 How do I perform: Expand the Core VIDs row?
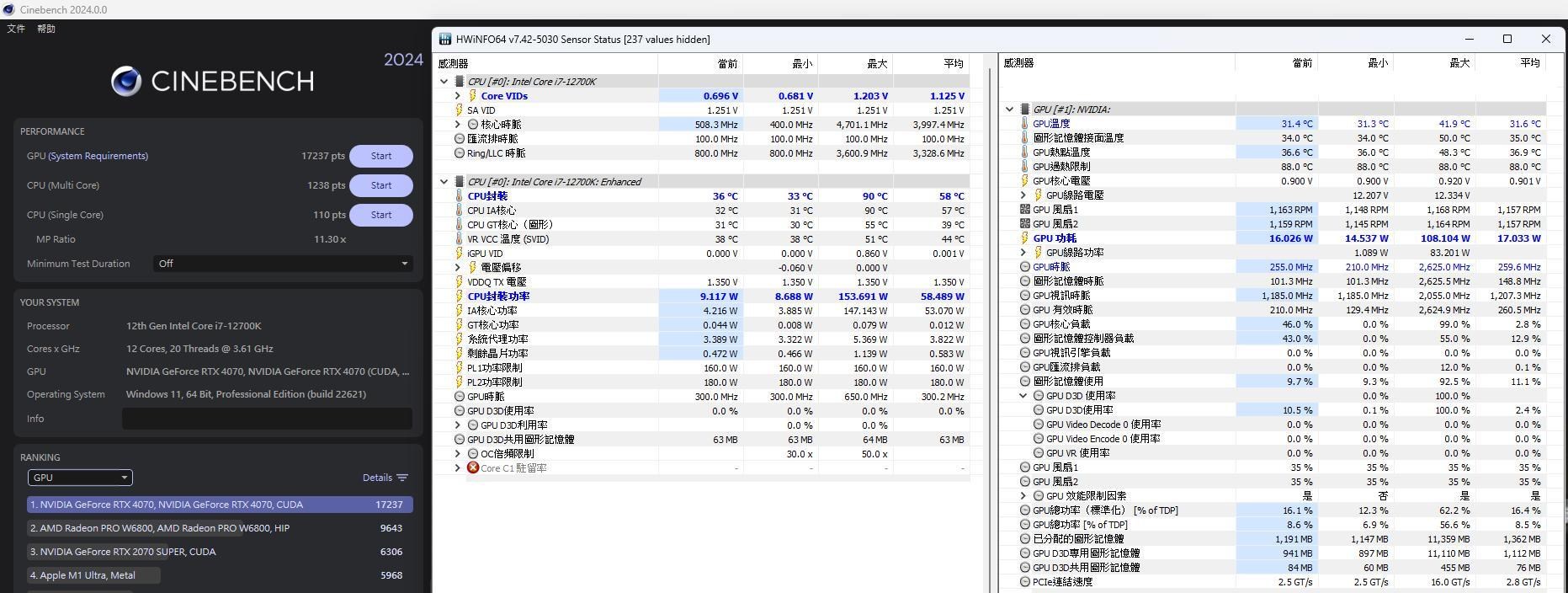click(x=458, y=96)
